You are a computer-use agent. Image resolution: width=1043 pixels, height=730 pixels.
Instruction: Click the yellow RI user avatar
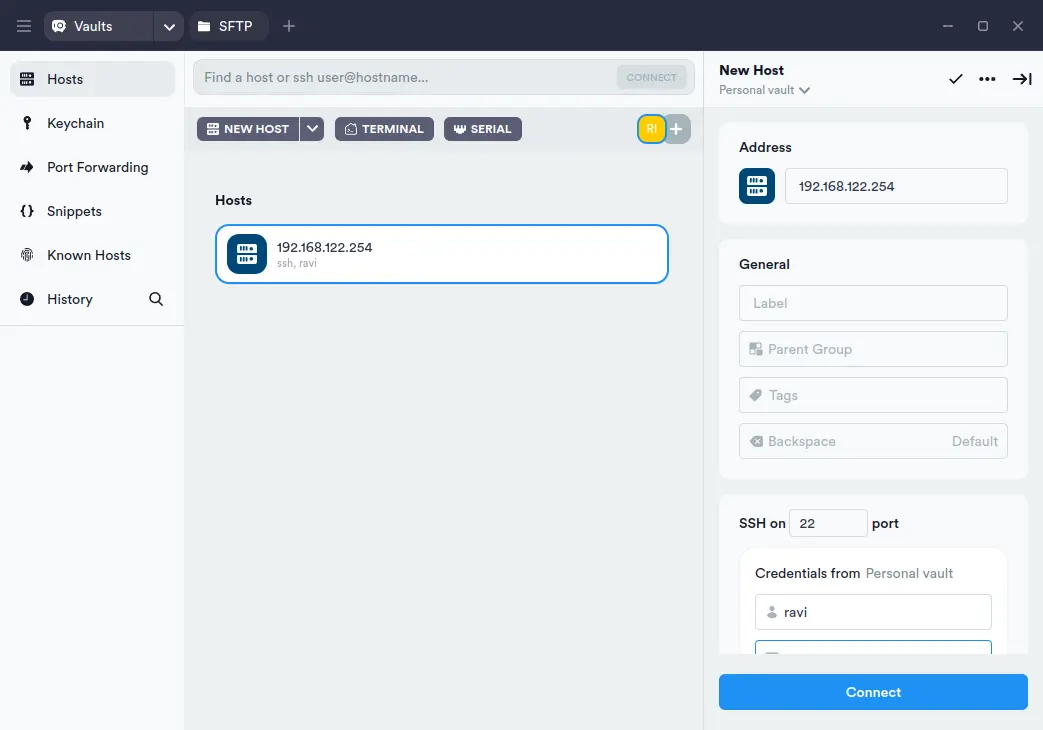651,129
